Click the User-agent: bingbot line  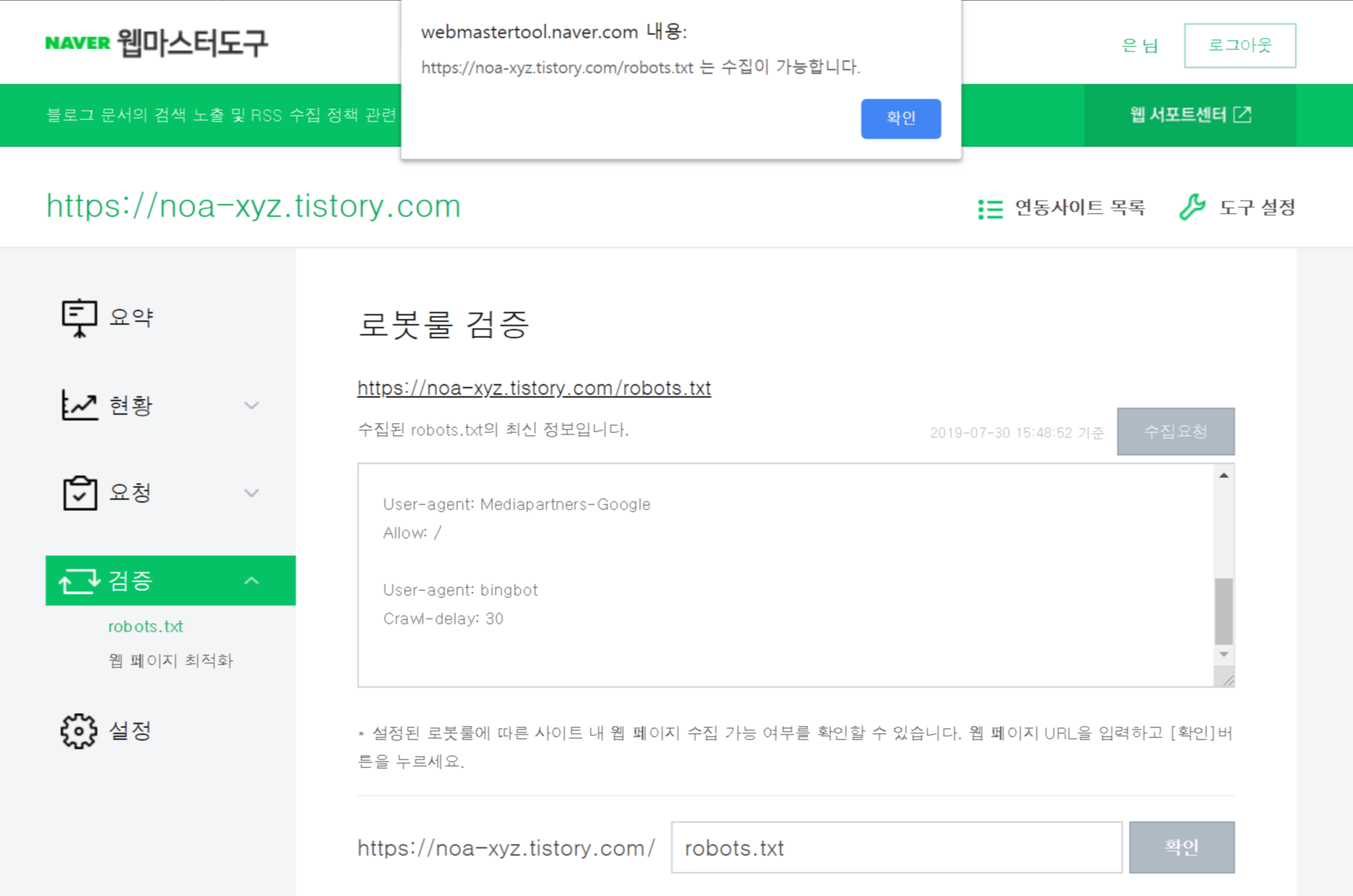[x=460, y=590]
